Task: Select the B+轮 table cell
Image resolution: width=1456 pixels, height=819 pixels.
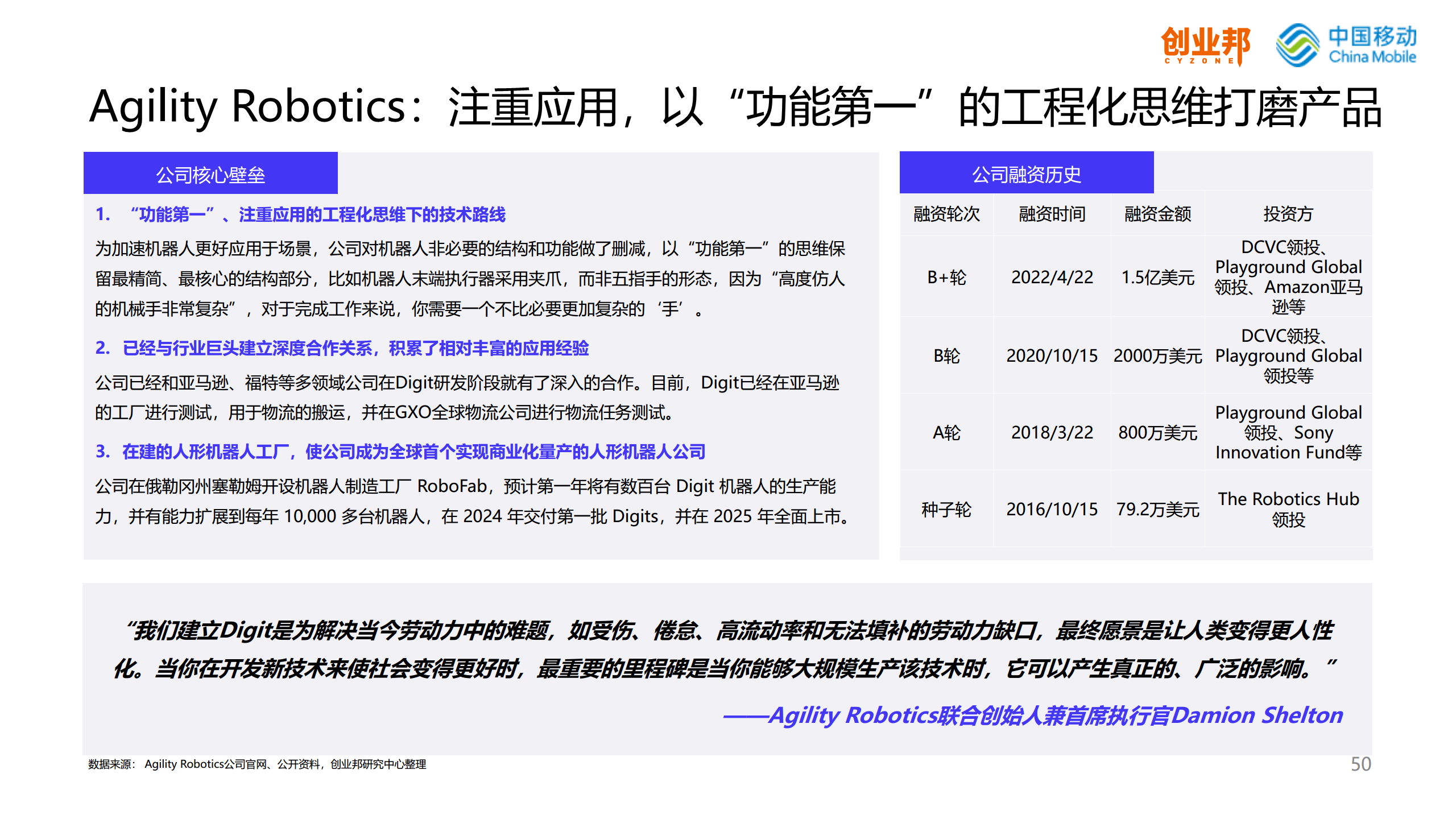Action: click(x=947, y=277)
